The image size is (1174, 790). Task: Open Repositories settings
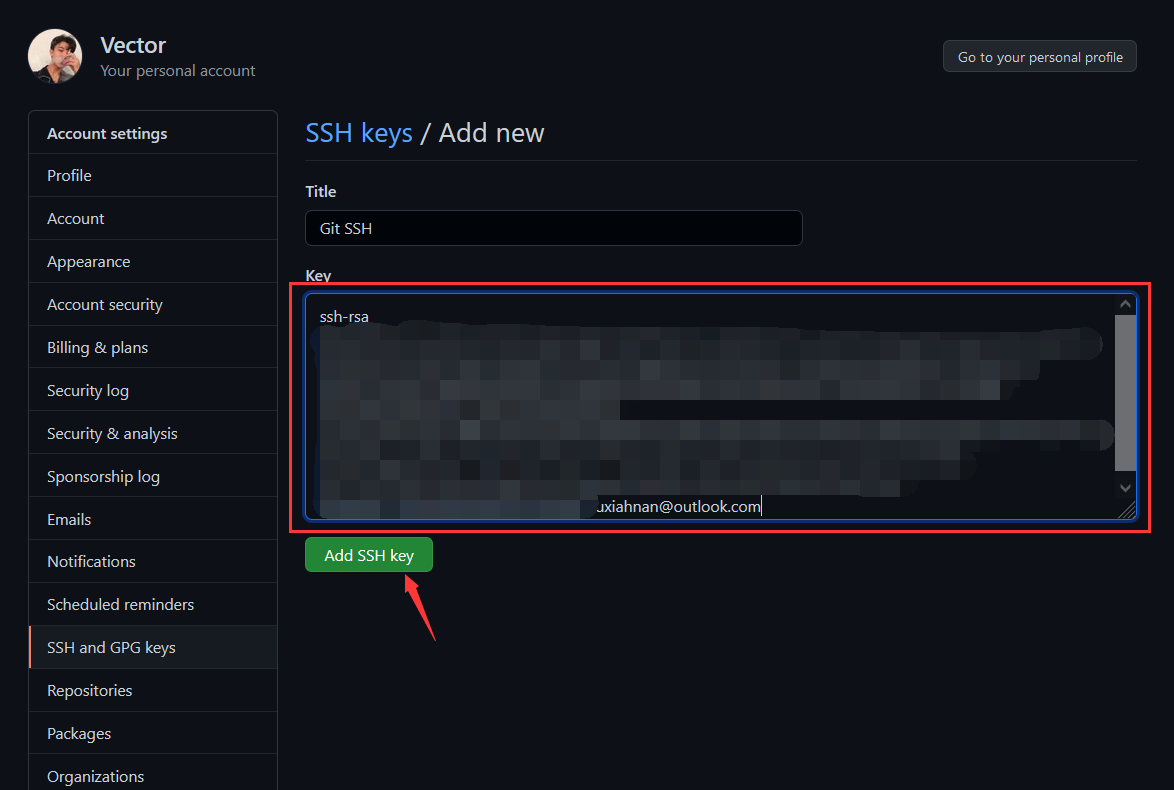(153, 690)
